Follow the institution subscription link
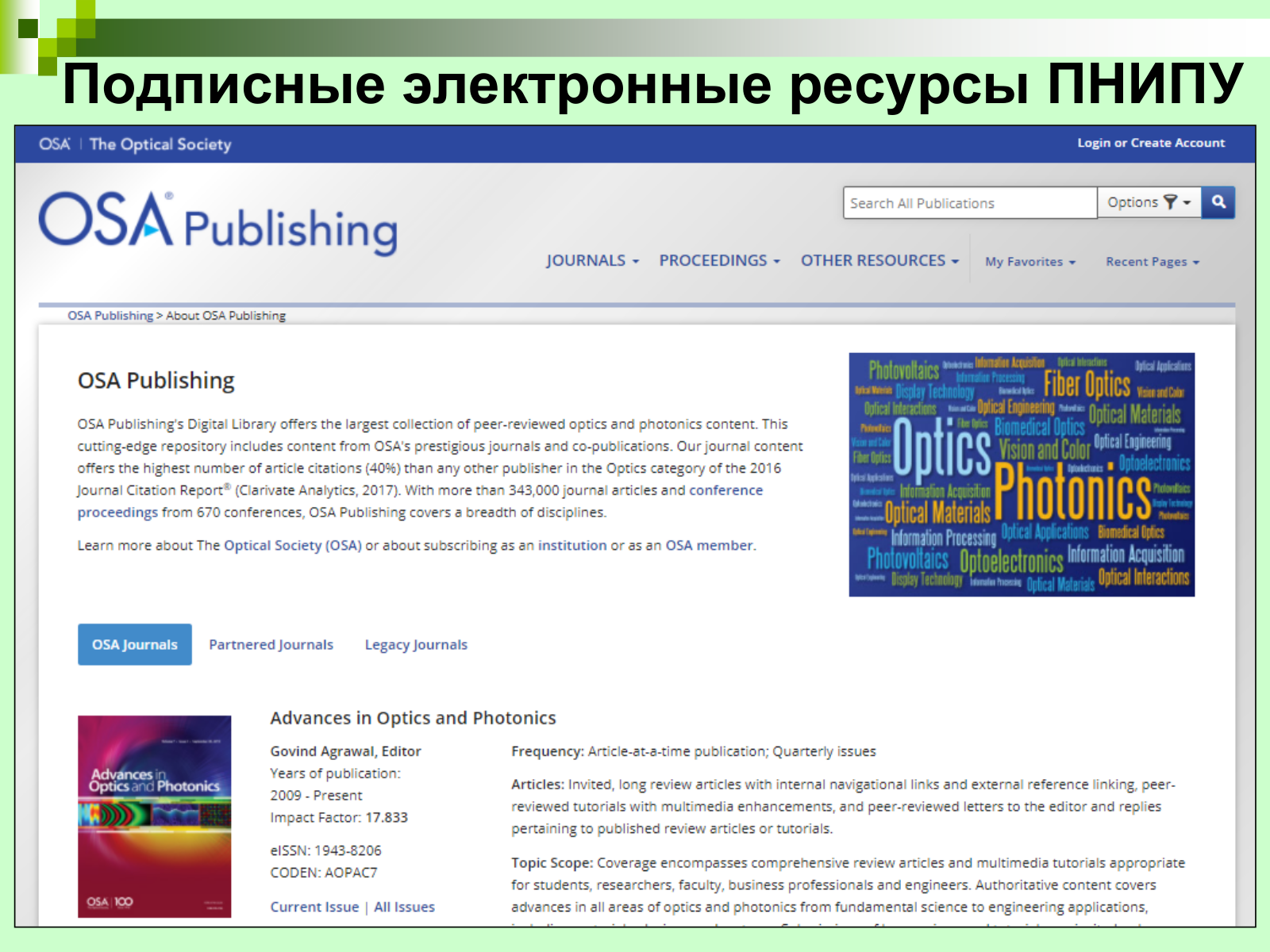This screenshot has height=952, width=1270. [x=572, y=546]
